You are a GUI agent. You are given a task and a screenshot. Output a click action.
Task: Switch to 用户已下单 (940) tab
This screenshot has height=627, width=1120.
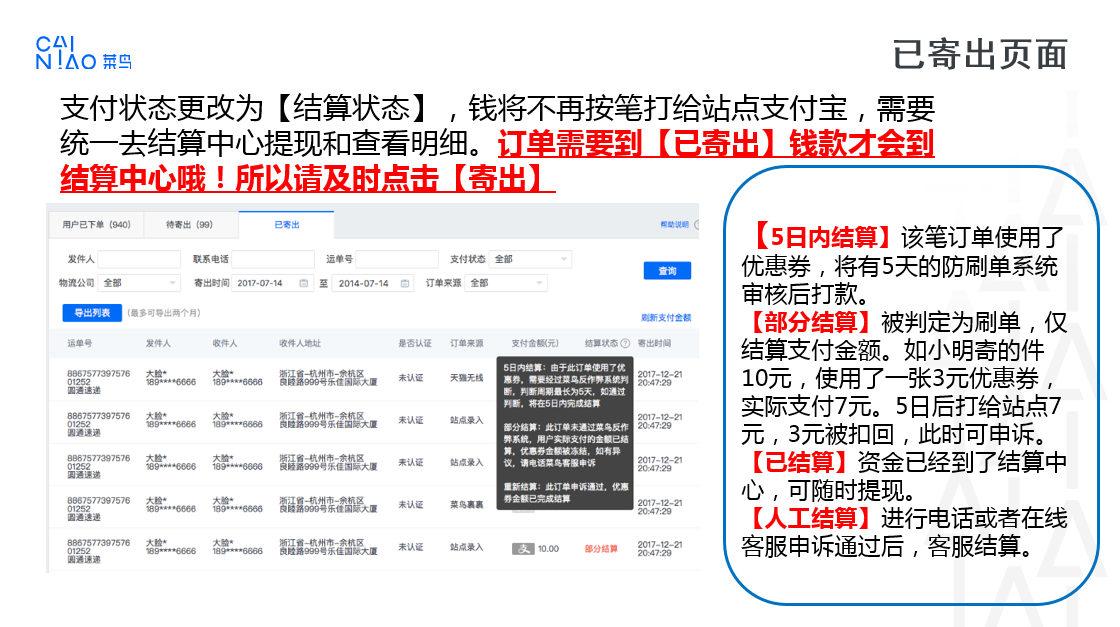(96, 225)
